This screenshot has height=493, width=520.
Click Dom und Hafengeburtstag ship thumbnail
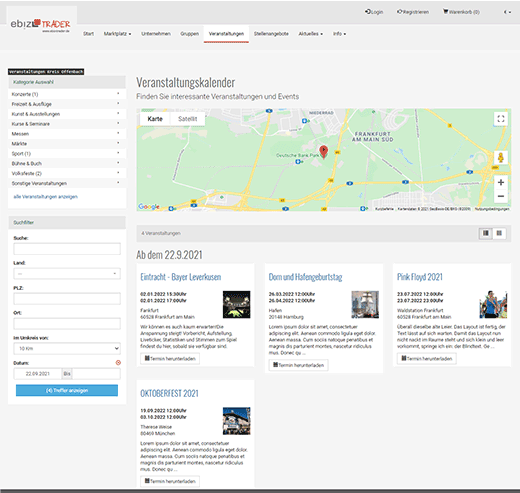[365, 304]
